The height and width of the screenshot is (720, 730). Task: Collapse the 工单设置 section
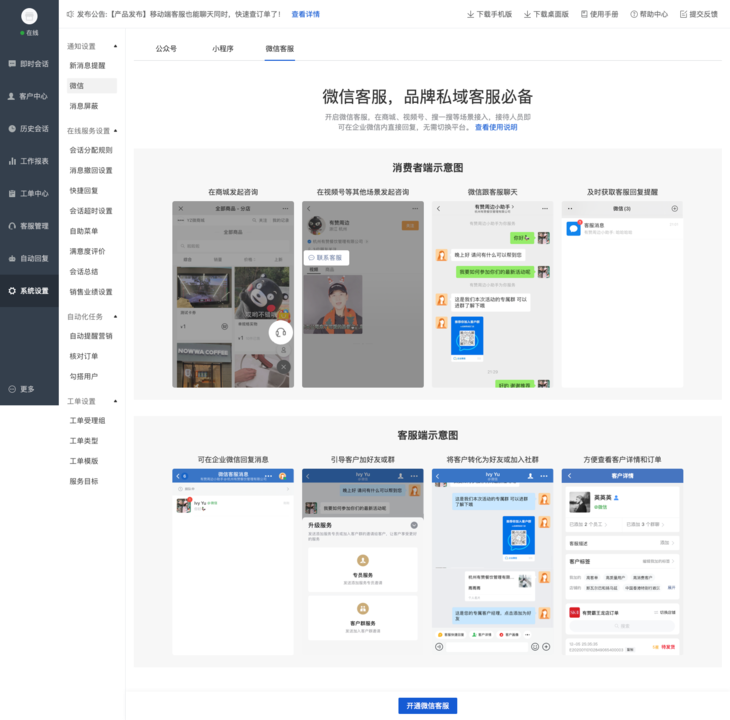coord(115,401)
